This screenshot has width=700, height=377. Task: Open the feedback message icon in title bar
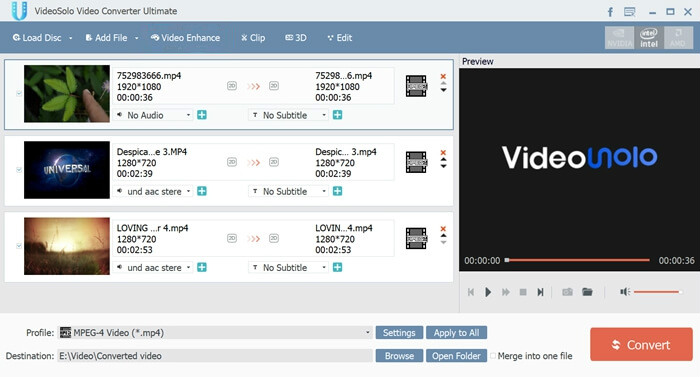pos(629,12)
